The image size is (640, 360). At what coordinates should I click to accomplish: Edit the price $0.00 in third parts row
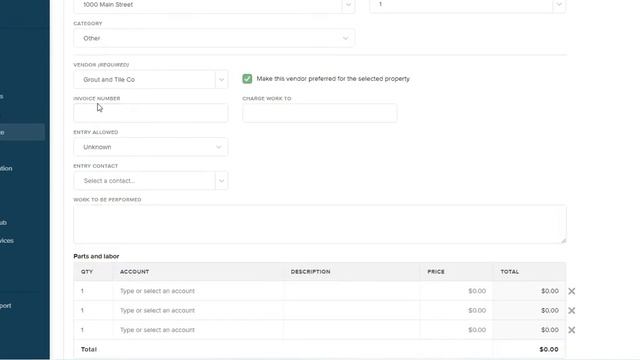point(456,330)
